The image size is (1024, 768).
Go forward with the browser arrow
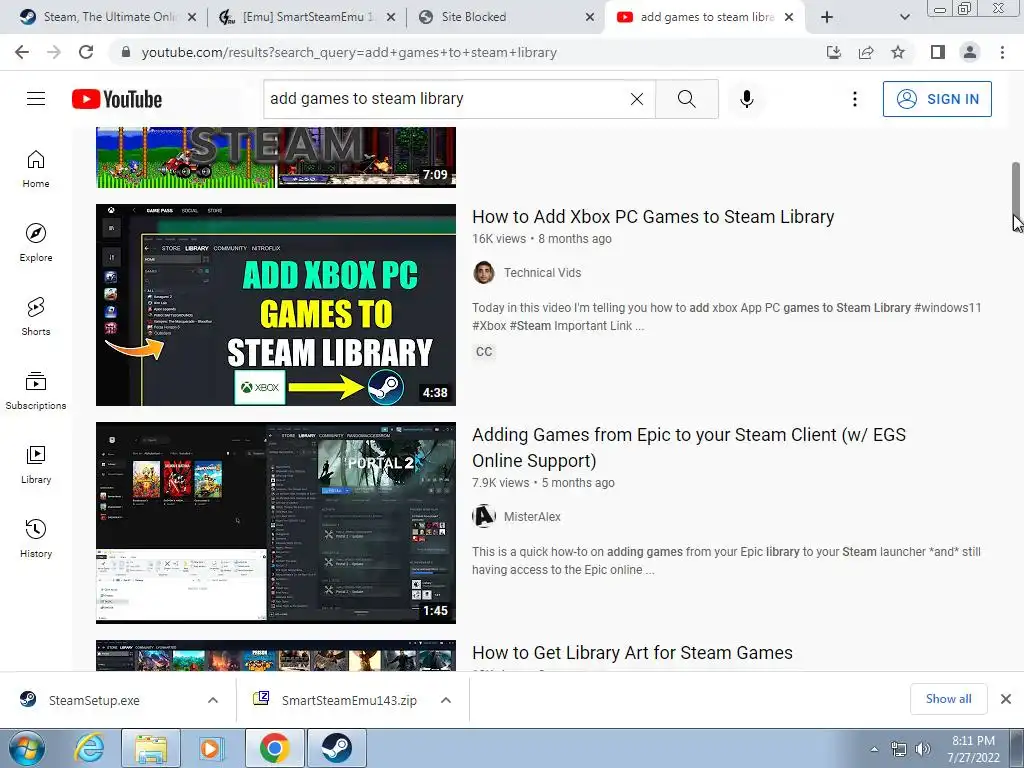pyautogui.click(x=54, y=52)
